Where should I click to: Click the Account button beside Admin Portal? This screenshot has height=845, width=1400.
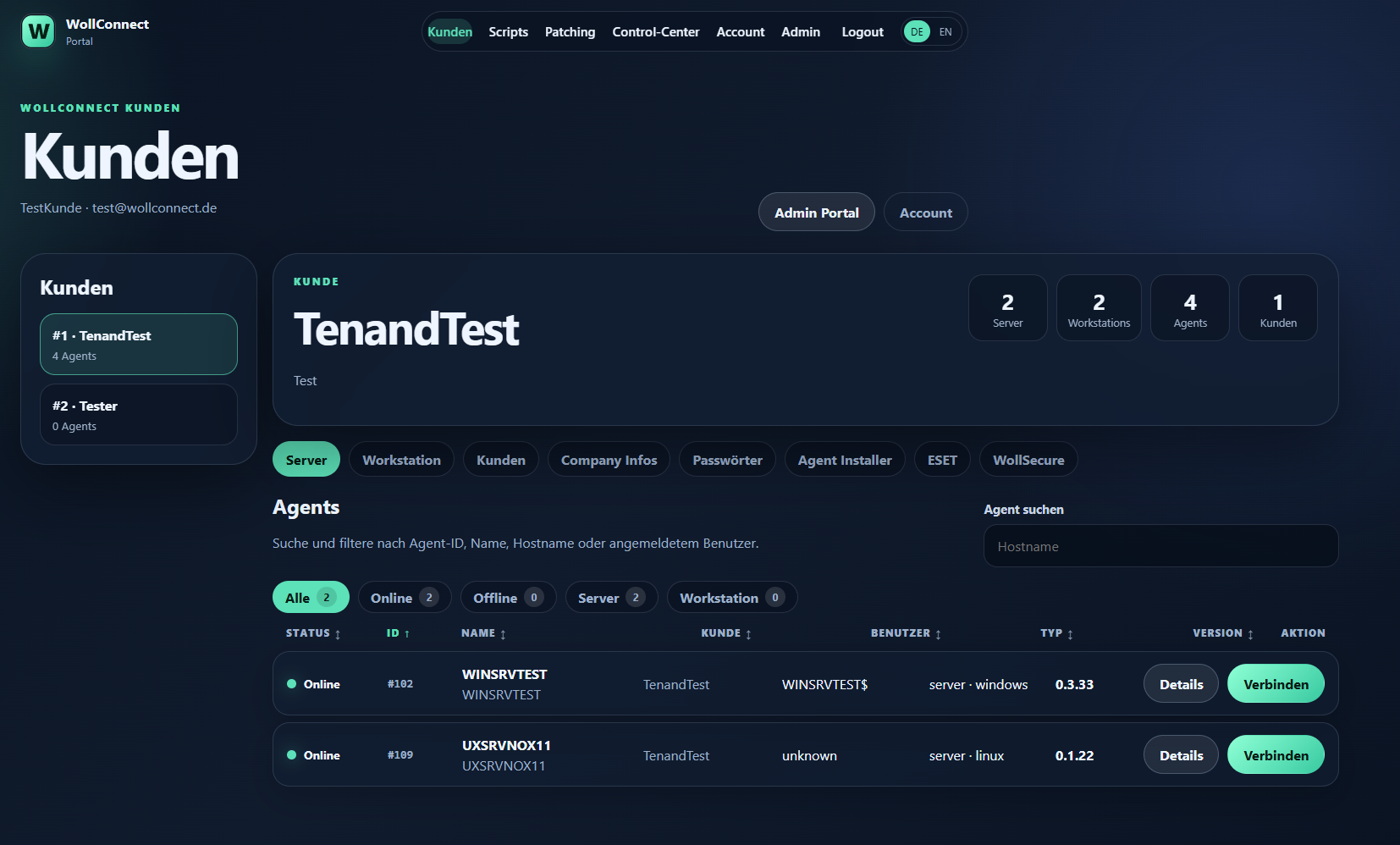[x=925, y=213]
